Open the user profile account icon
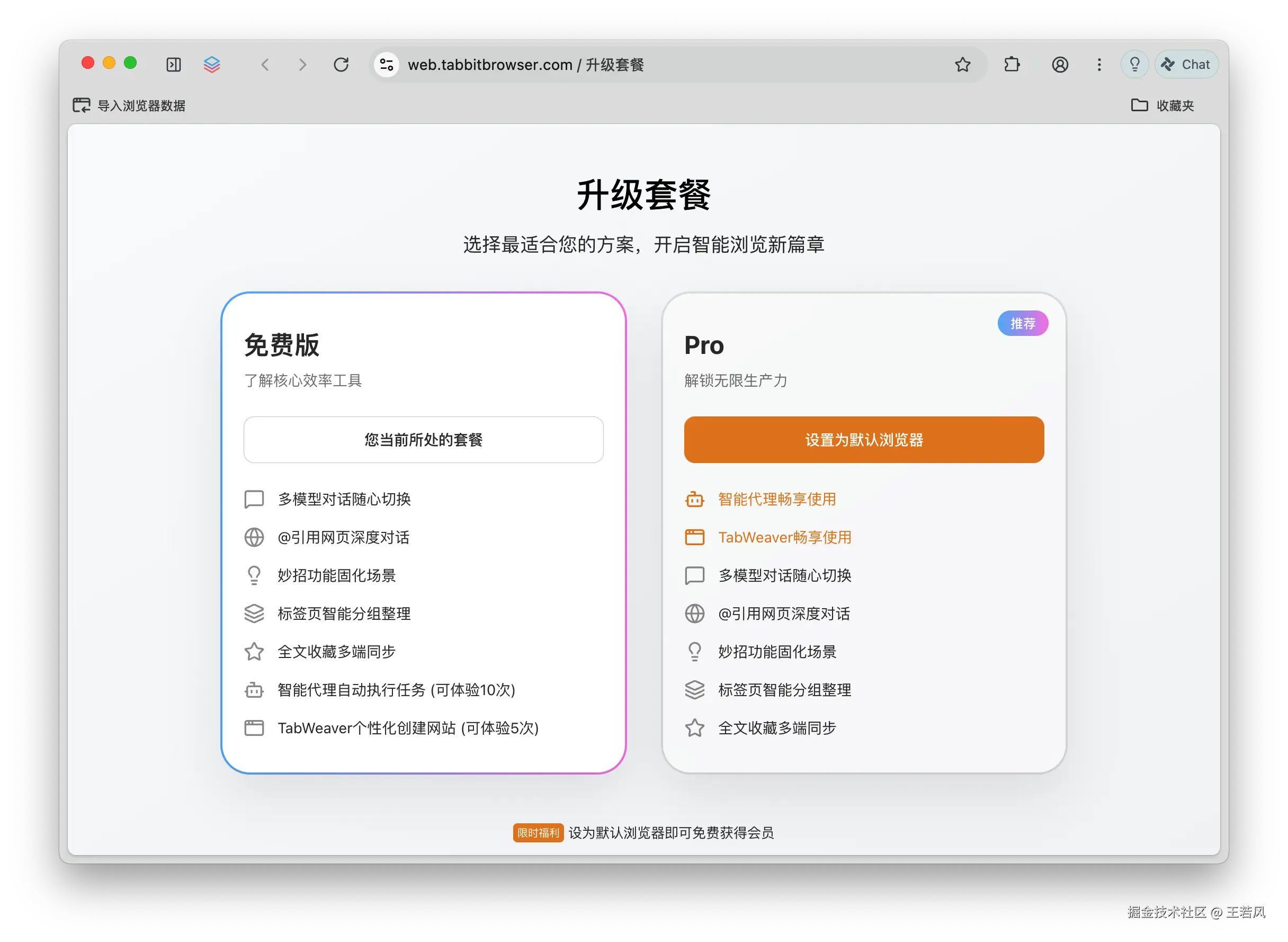Screen dimensions: 1288x942 (x=1060, y=65)
